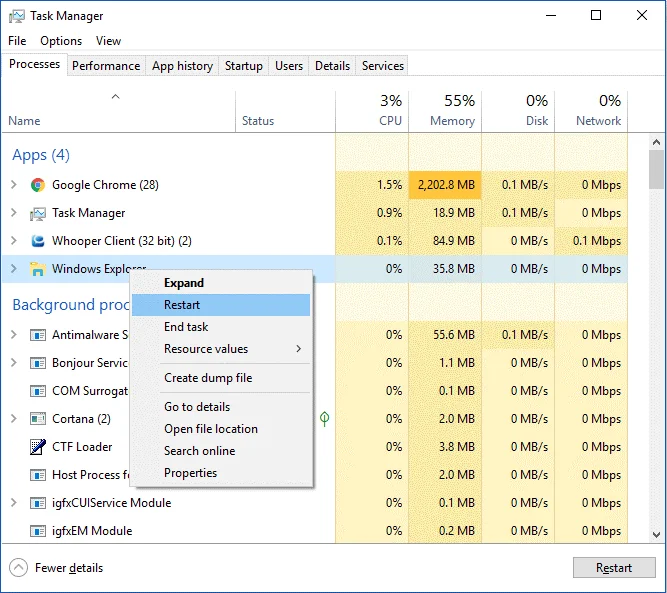Switch to the Startup tab
The image size is (667, 593).
244,66
